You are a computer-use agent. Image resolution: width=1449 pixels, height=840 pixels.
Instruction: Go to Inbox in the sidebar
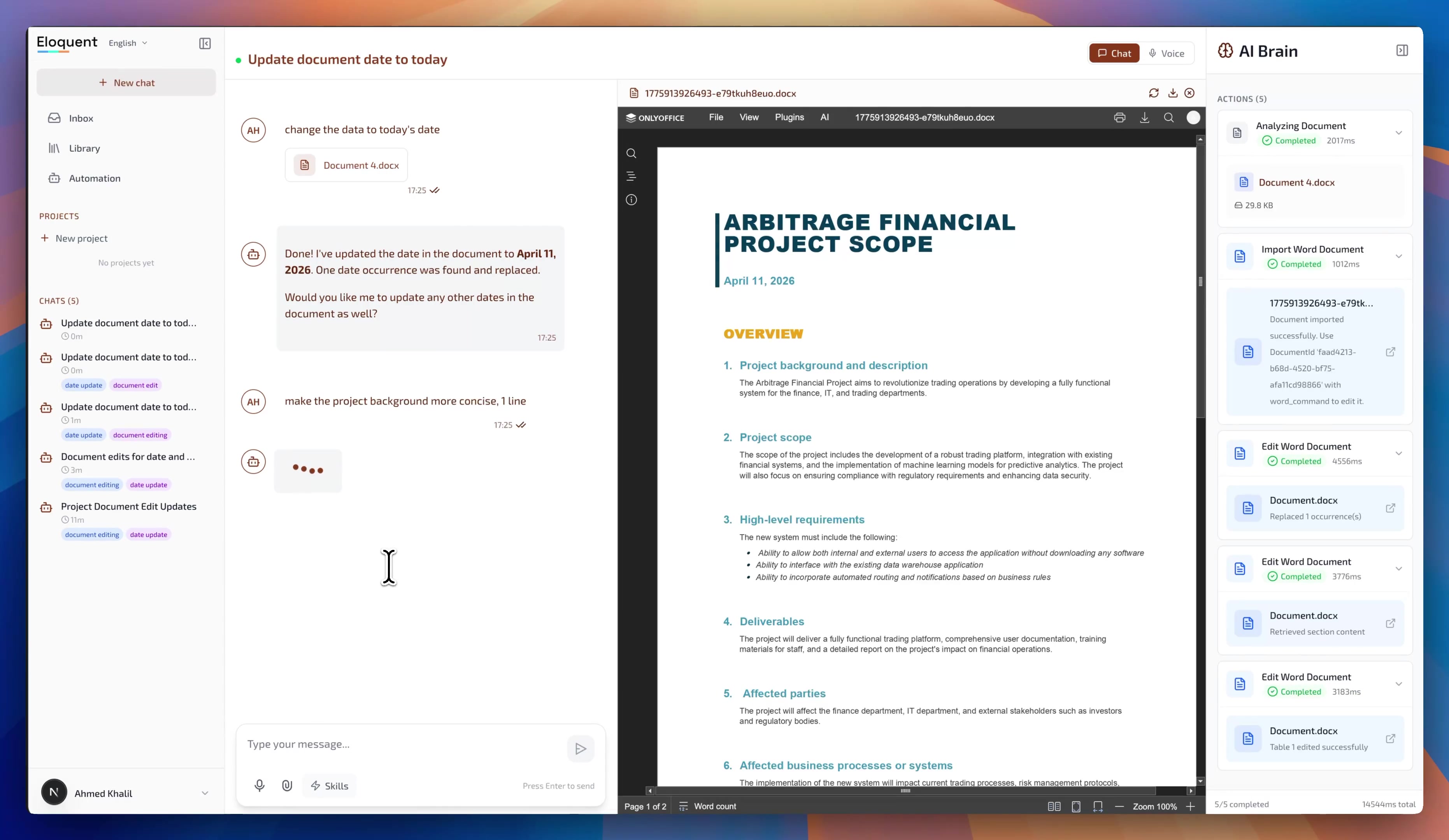pos(126,118)
